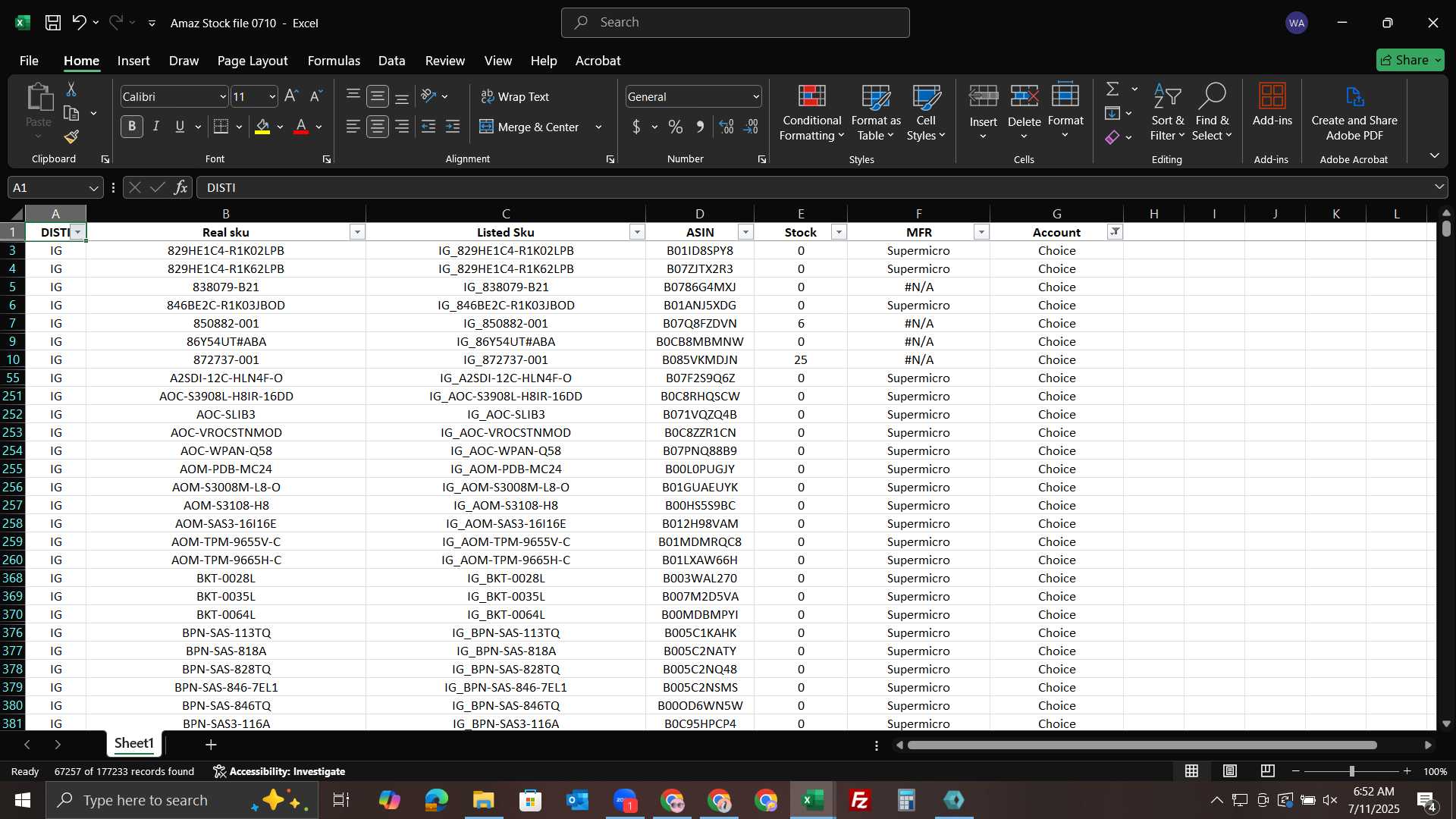Click the Format Painter brush icon

click(71, 136)
